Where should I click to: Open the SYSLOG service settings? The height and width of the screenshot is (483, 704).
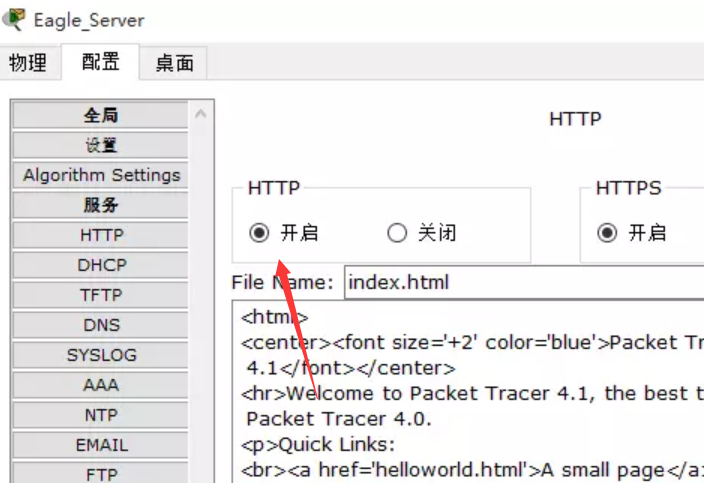pyautogui.click(x=101, y=355)
